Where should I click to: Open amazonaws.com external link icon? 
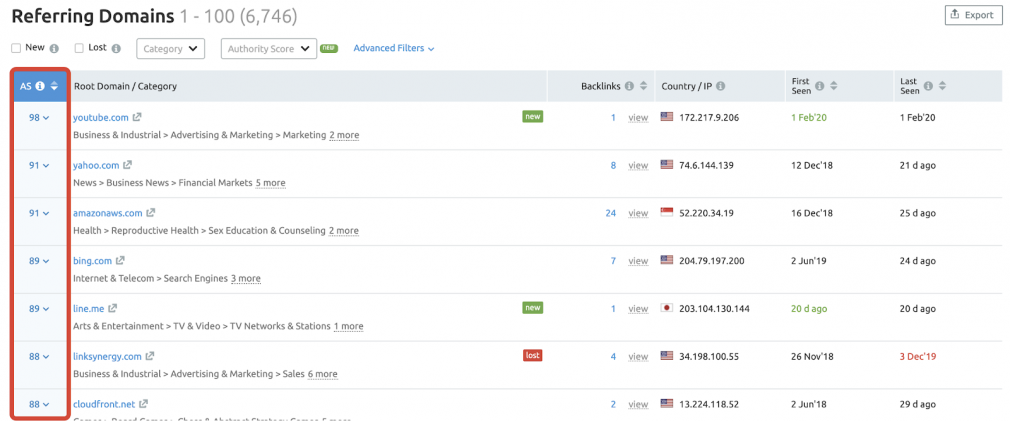pos(151,213)
